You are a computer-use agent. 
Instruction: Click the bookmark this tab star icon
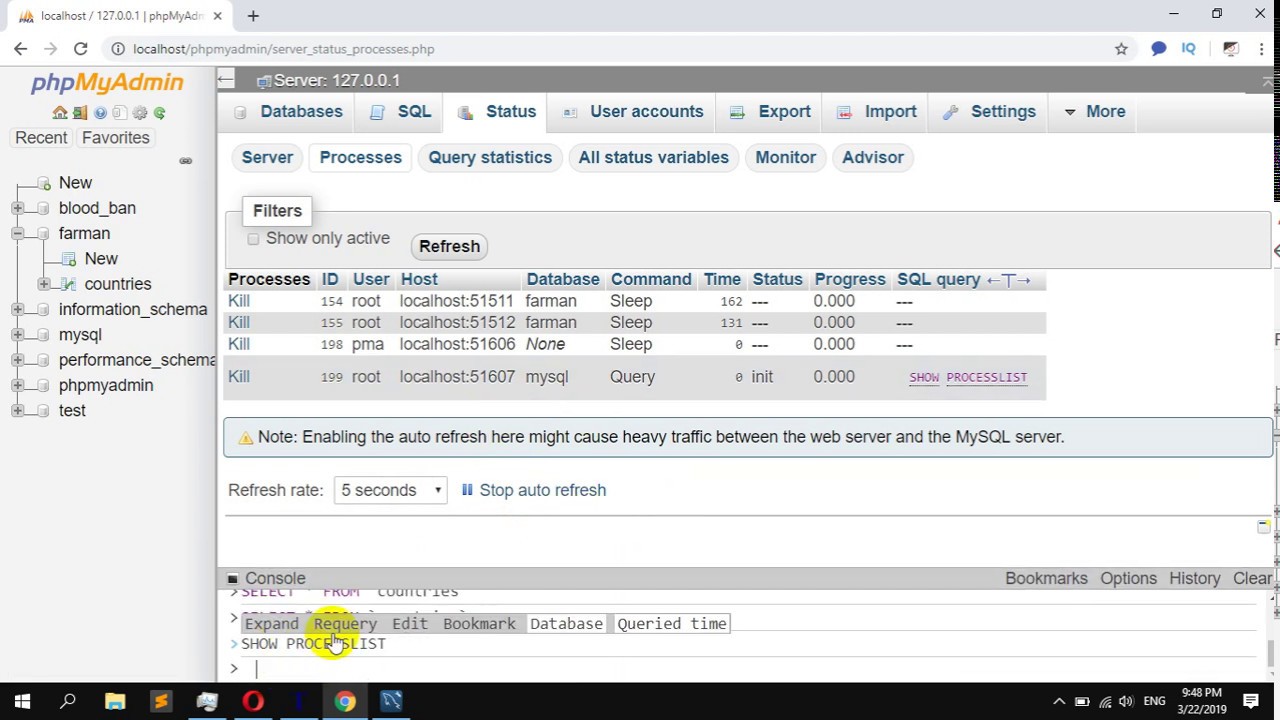(1121, 49)
